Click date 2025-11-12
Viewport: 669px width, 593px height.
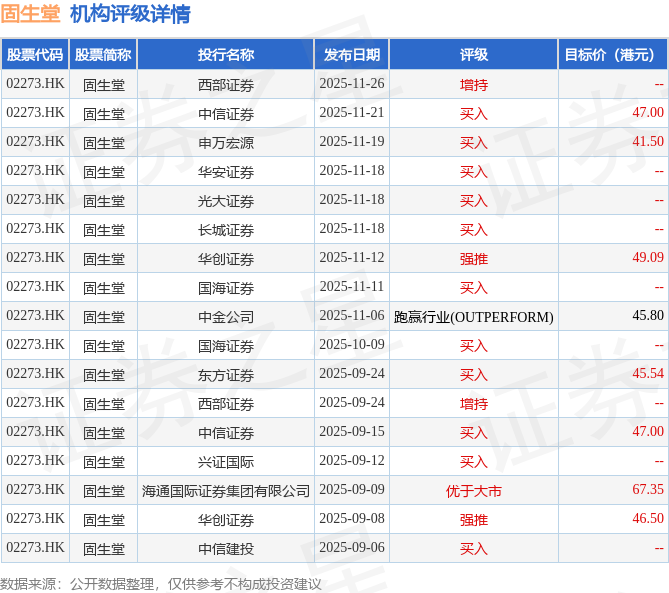coord(352,258)
